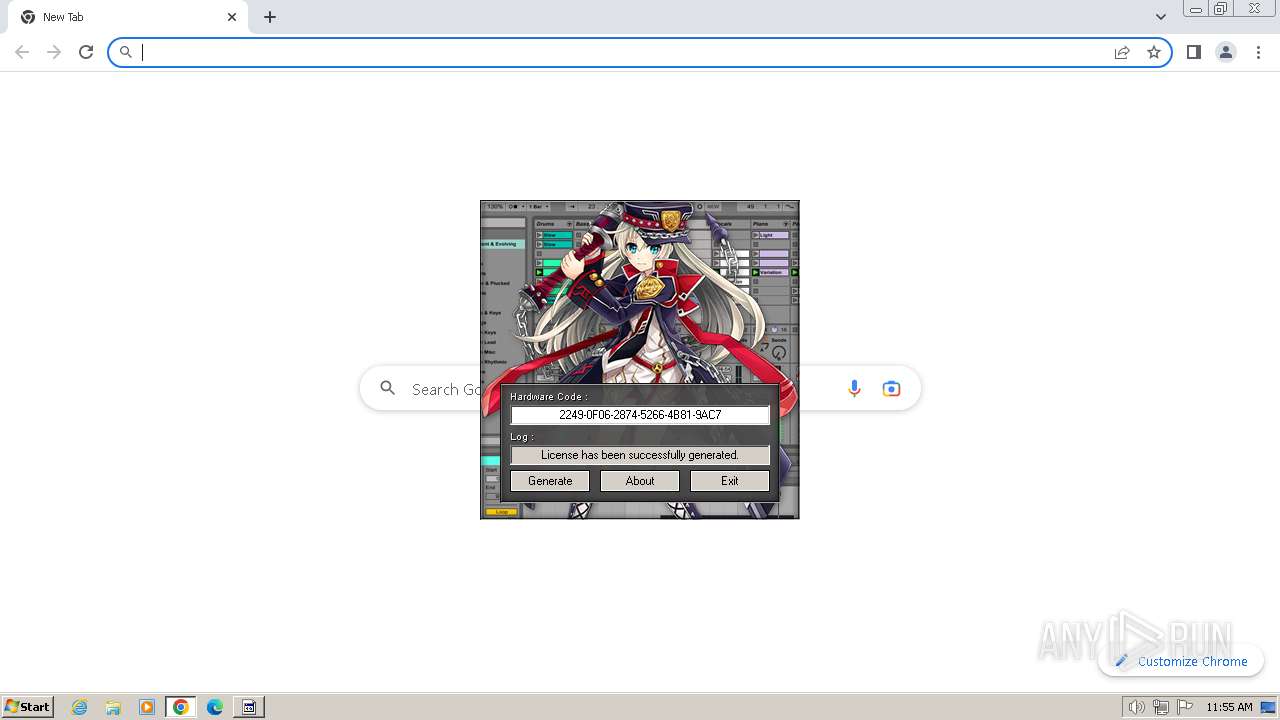The image size is (1280, 720).
Task: Open volume control in system tray
Action: click(x=1137, y=707)
